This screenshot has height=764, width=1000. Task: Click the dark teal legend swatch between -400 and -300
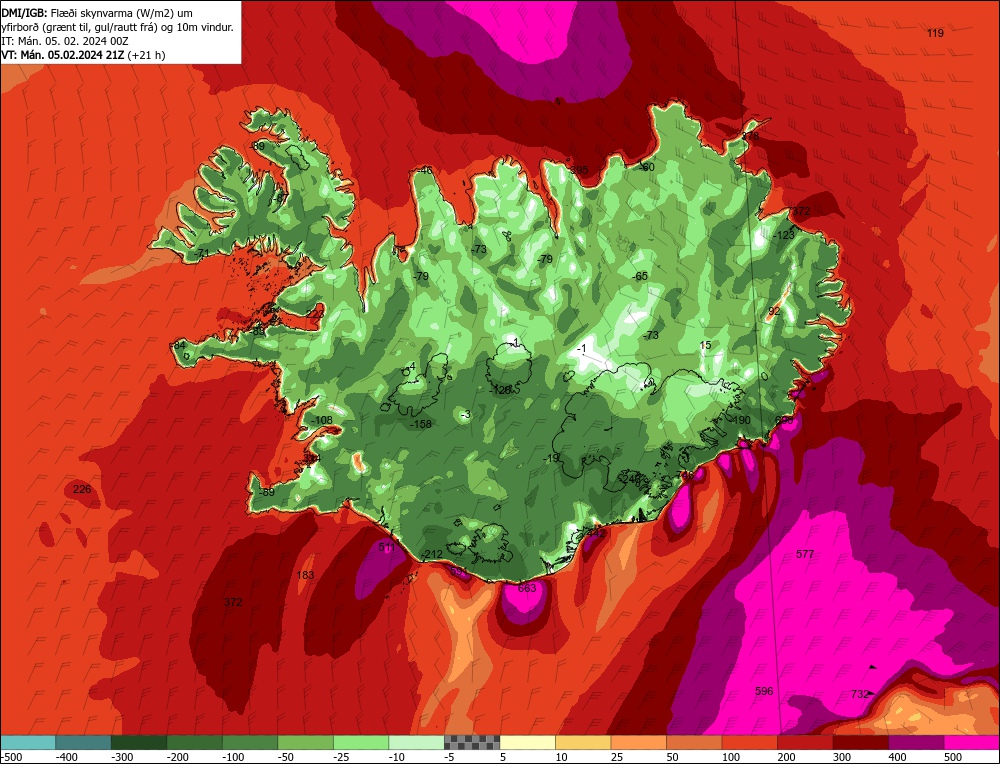click(x=83, y=742)
